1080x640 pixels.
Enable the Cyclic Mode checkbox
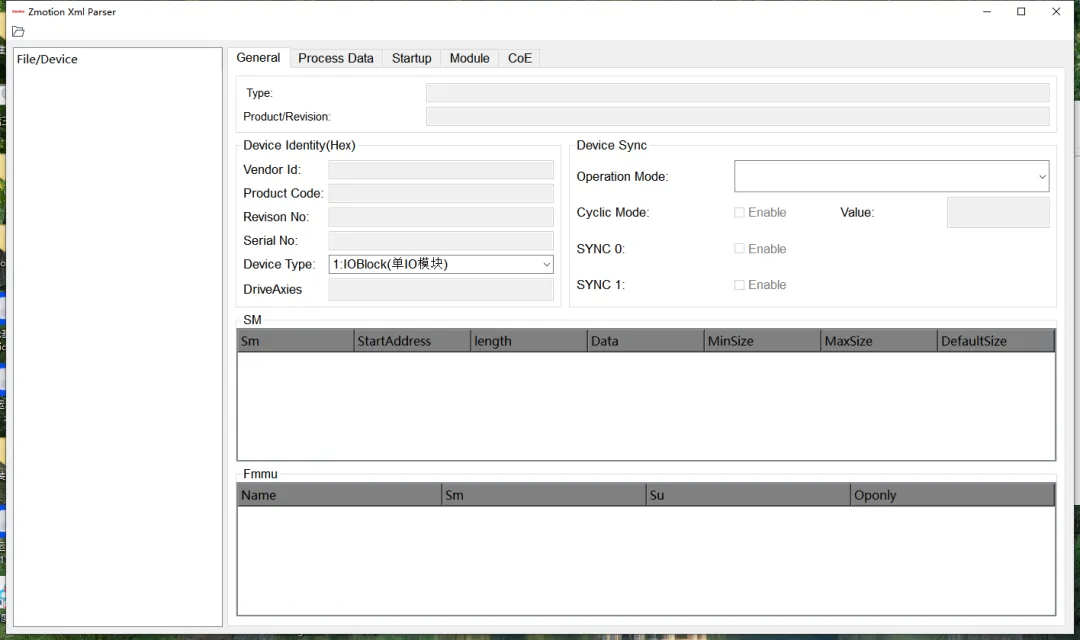click(x=739, y=212)
